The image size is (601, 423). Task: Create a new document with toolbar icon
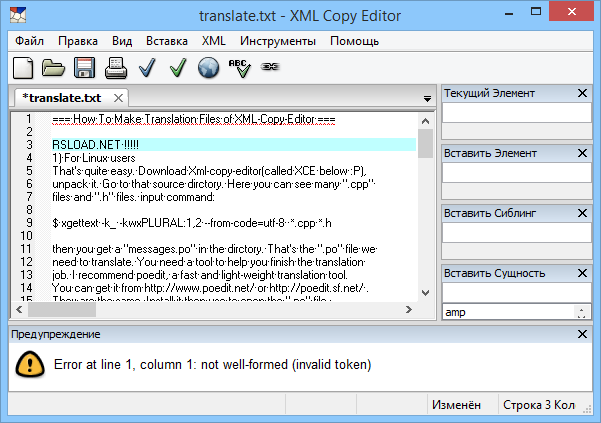(23, 68)
